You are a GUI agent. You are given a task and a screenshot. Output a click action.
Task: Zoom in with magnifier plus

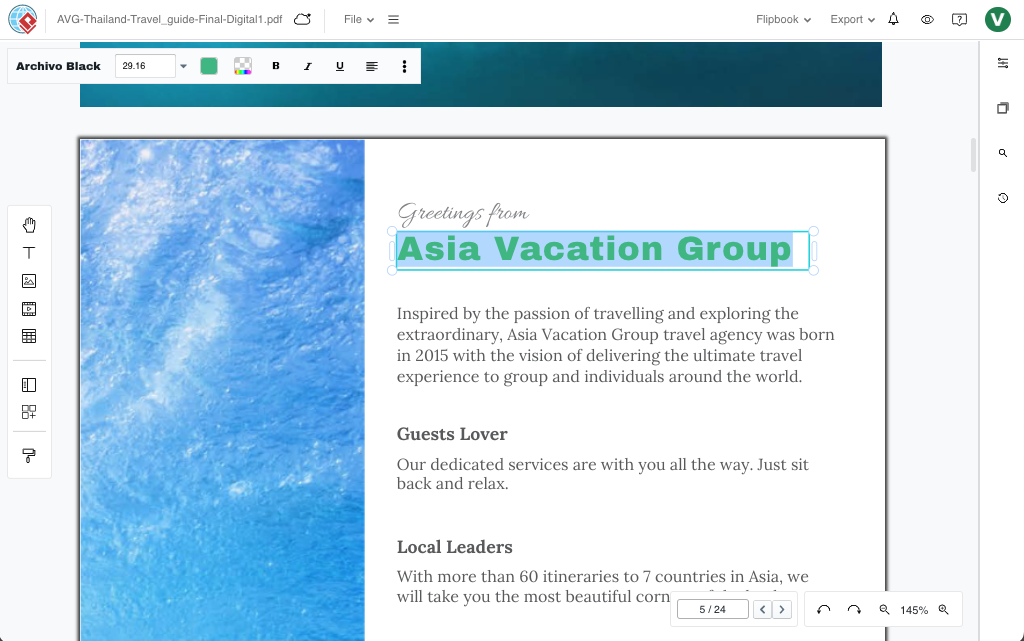tap(944, 609)
